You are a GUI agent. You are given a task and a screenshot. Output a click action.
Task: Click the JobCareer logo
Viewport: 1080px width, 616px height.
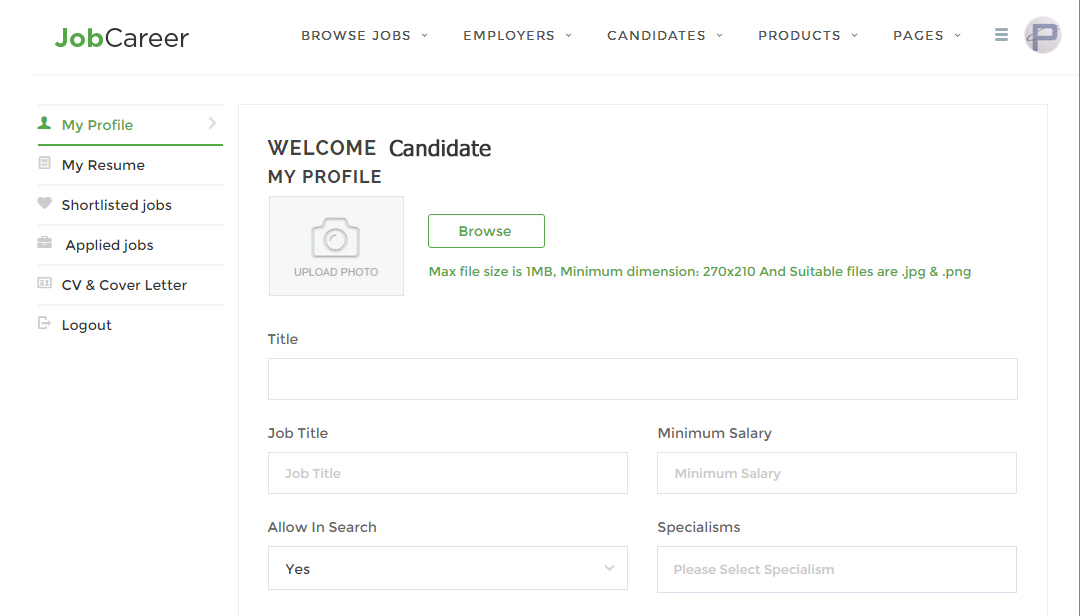[121, 38]
